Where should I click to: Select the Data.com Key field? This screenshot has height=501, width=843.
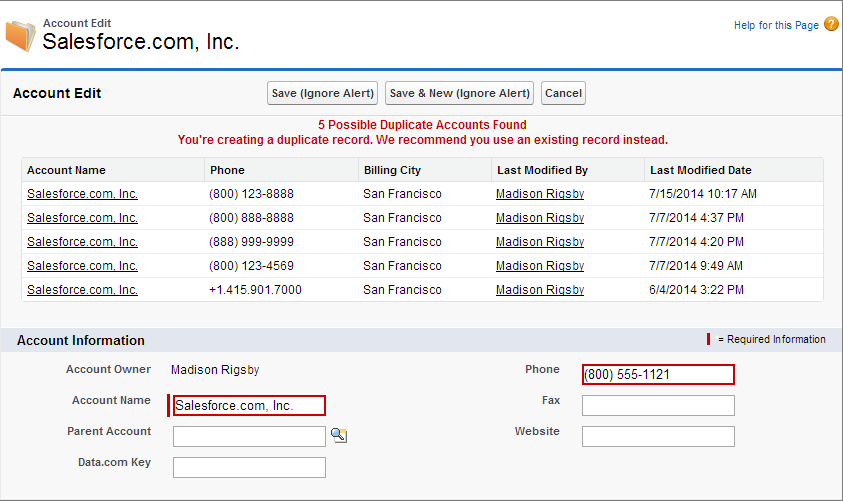pos(249,468)
